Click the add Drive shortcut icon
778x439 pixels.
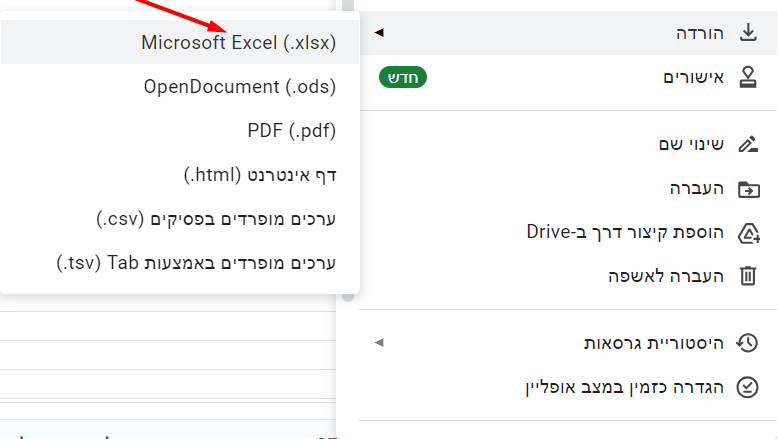point(747,233)
